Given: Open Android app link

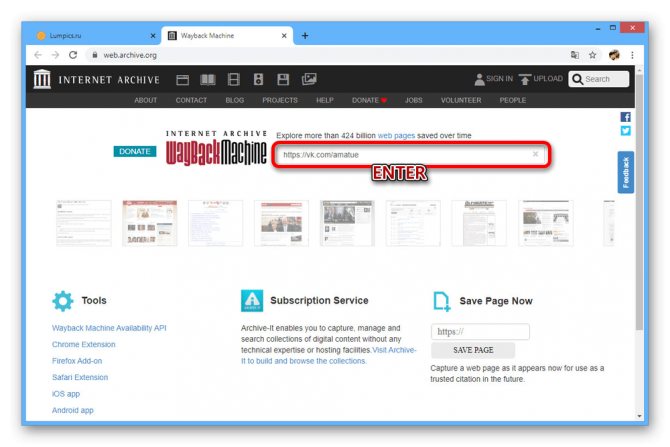Looking at the screenshot, I should pos(73,410).
